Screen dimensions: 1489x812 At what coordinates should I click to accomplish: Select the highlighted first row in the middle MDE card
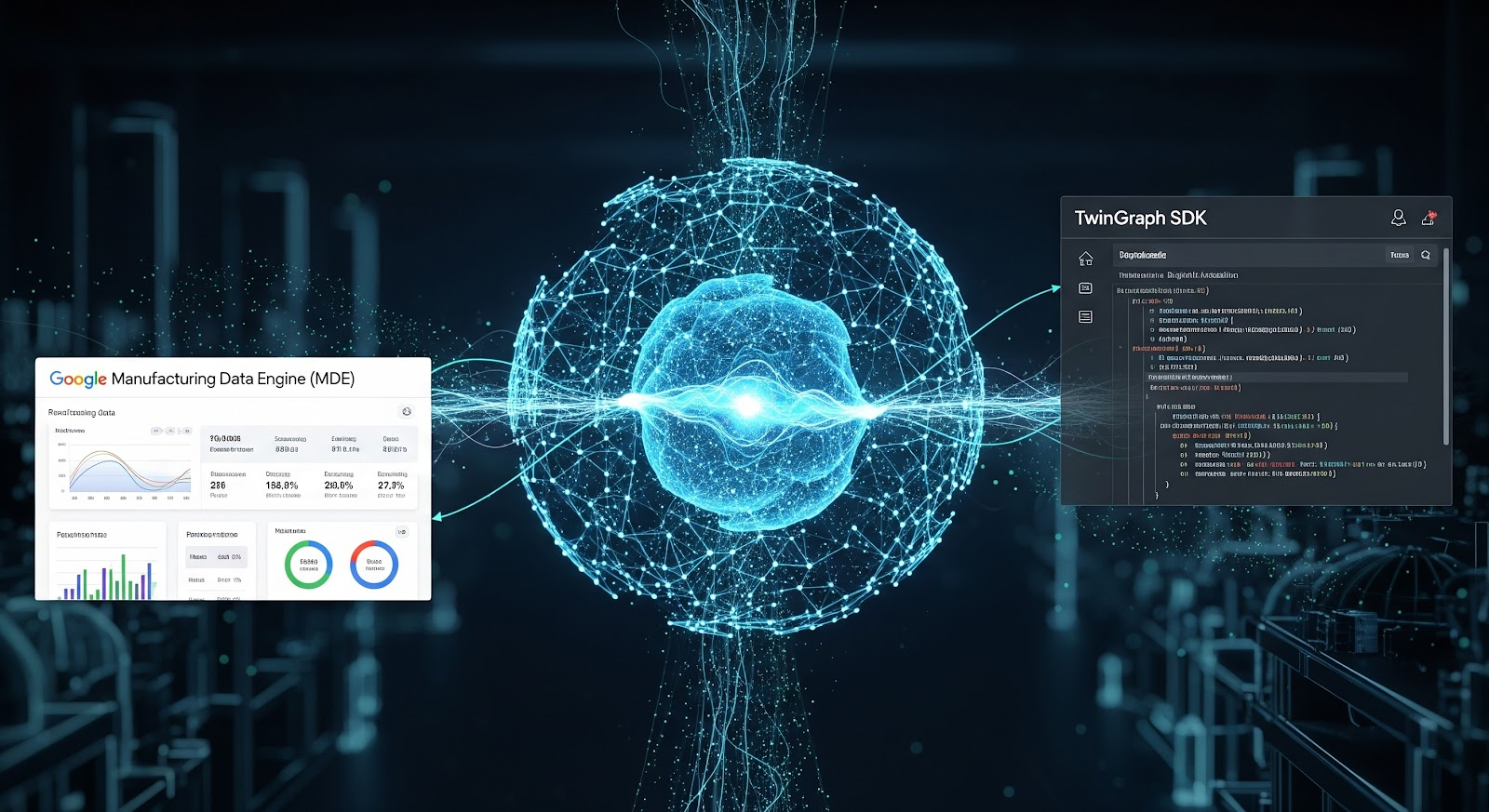tap(216, 557)
